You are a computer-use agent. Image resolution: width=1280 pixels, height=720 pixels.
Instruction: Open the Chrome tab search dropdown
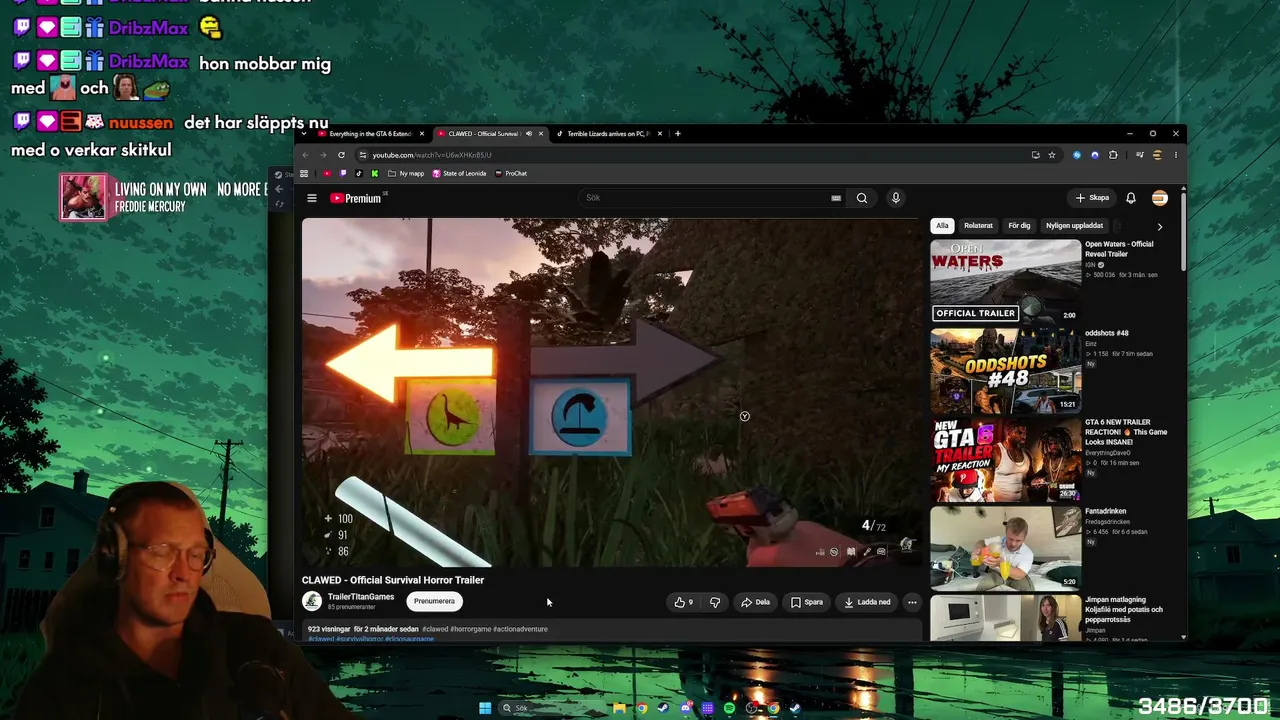(x=304, y=133)
